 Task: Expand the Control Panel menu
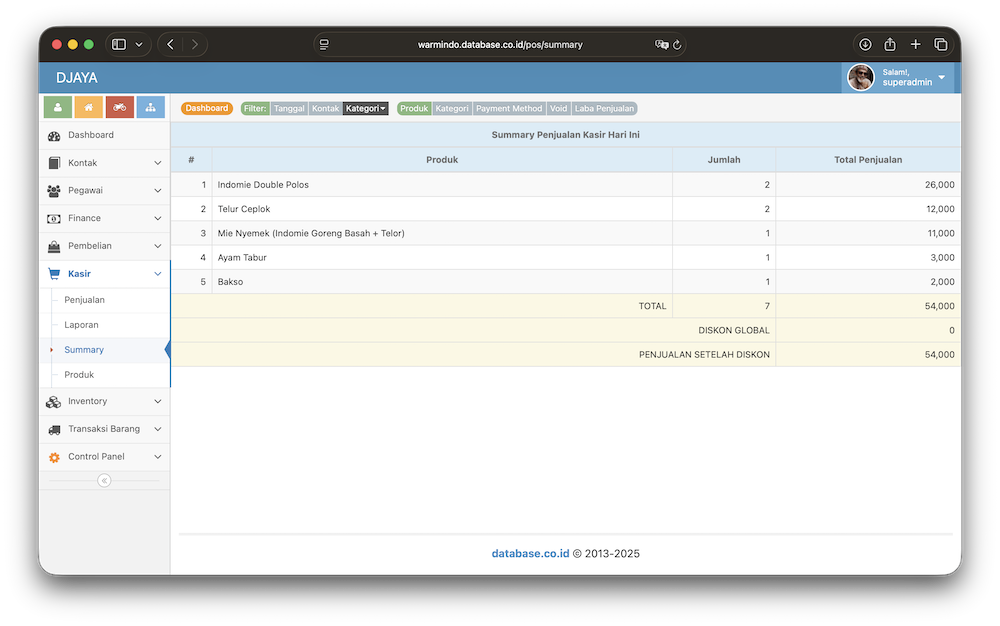click(x=104, y=457)
